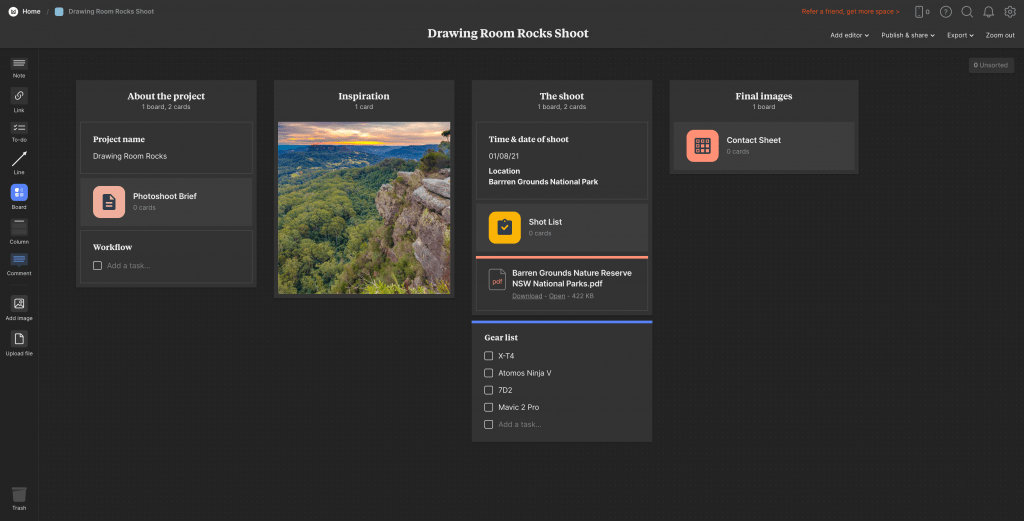The width and height of the screenshot is (1024, 521).
Task: Mark Mavic 2 Pro as done
Action: tap(488, 407)
